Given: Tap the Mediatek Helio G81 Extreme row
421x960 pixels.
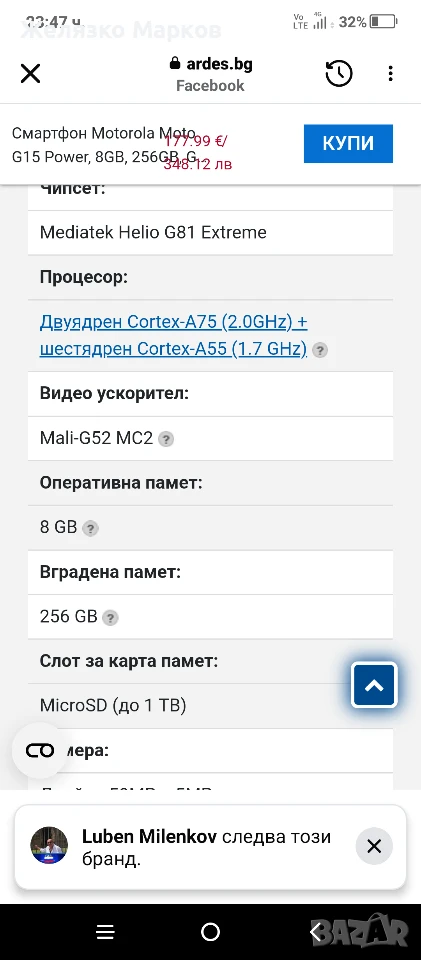Looking at the screenshot, I should point(210,233).
